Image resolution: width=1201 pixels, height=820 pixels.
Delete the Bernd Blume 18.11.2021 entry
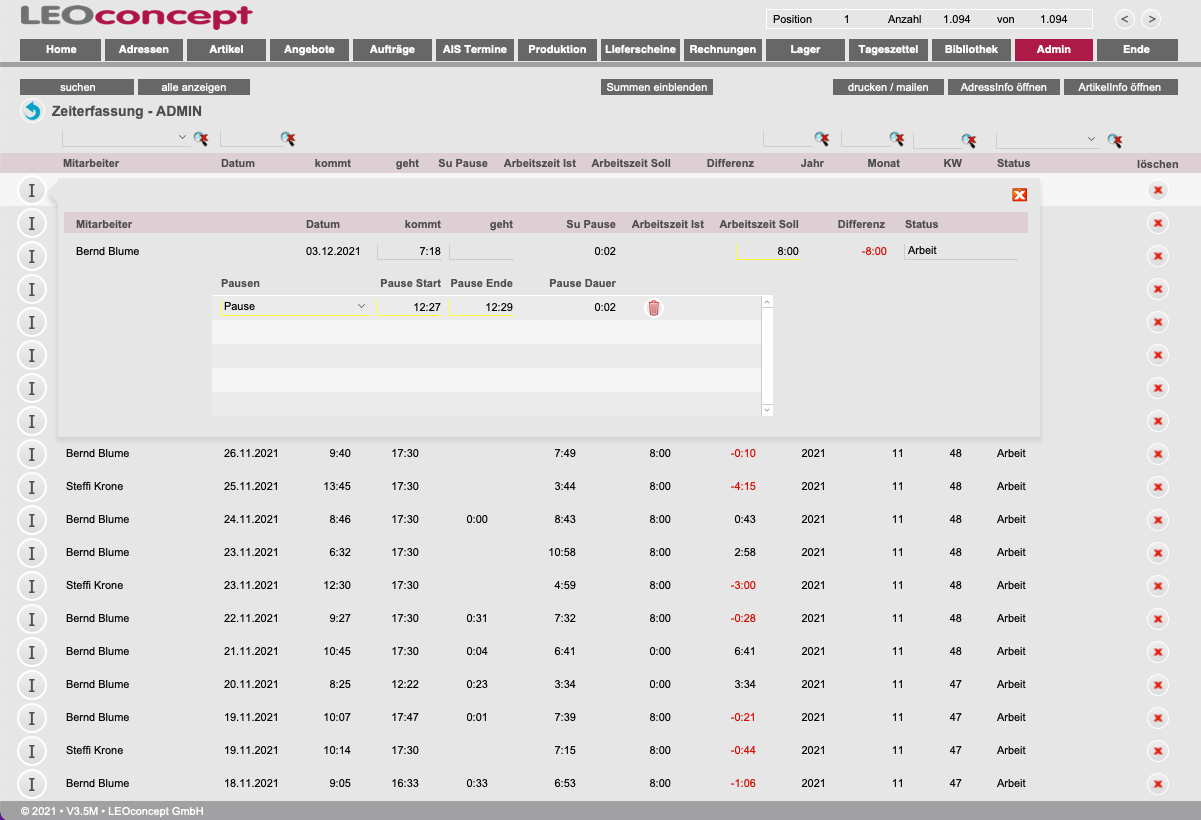[x=1158, y=784]
